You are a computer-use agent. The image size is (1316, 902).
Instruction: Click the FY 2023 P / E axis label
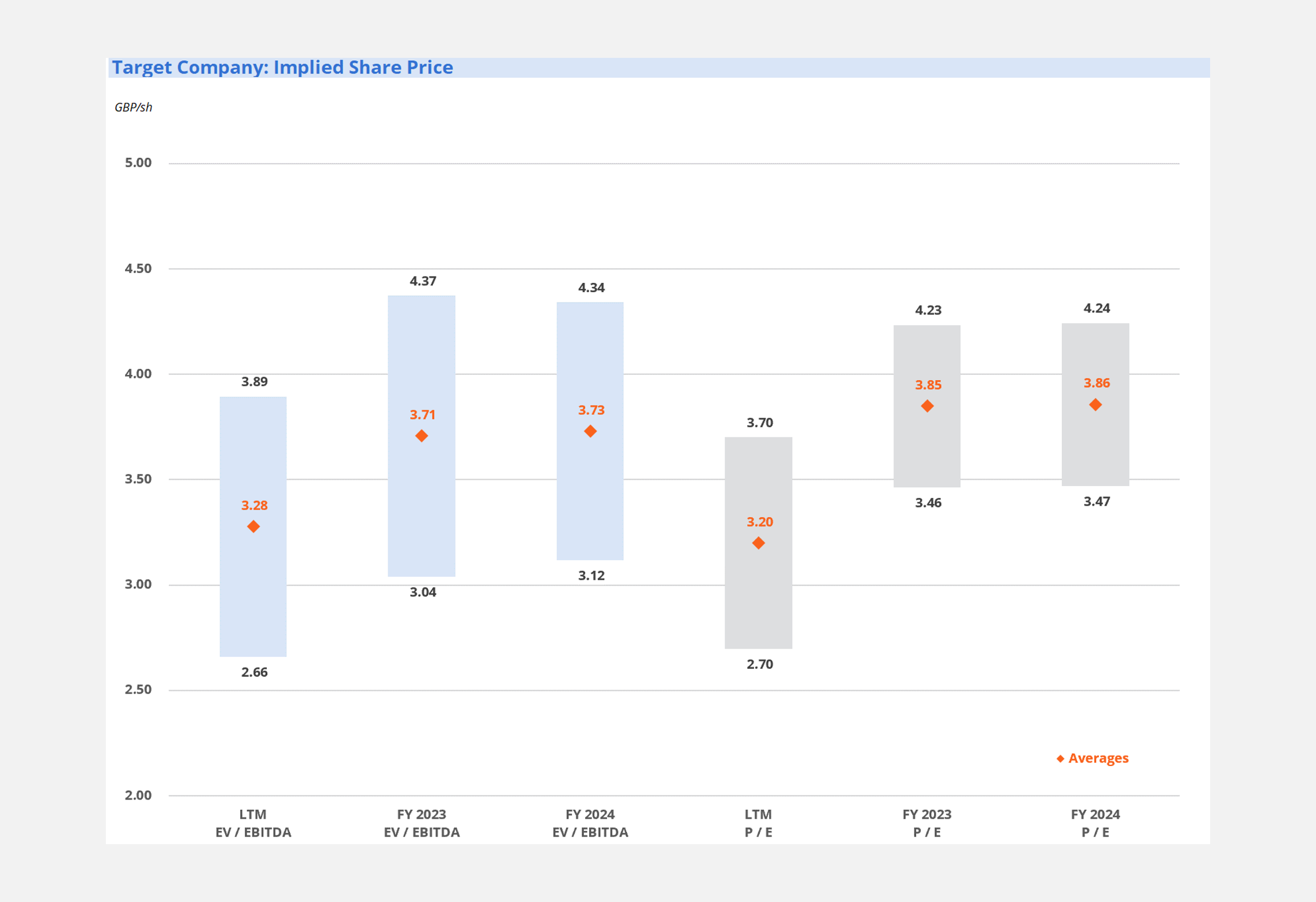click(927, 823)
